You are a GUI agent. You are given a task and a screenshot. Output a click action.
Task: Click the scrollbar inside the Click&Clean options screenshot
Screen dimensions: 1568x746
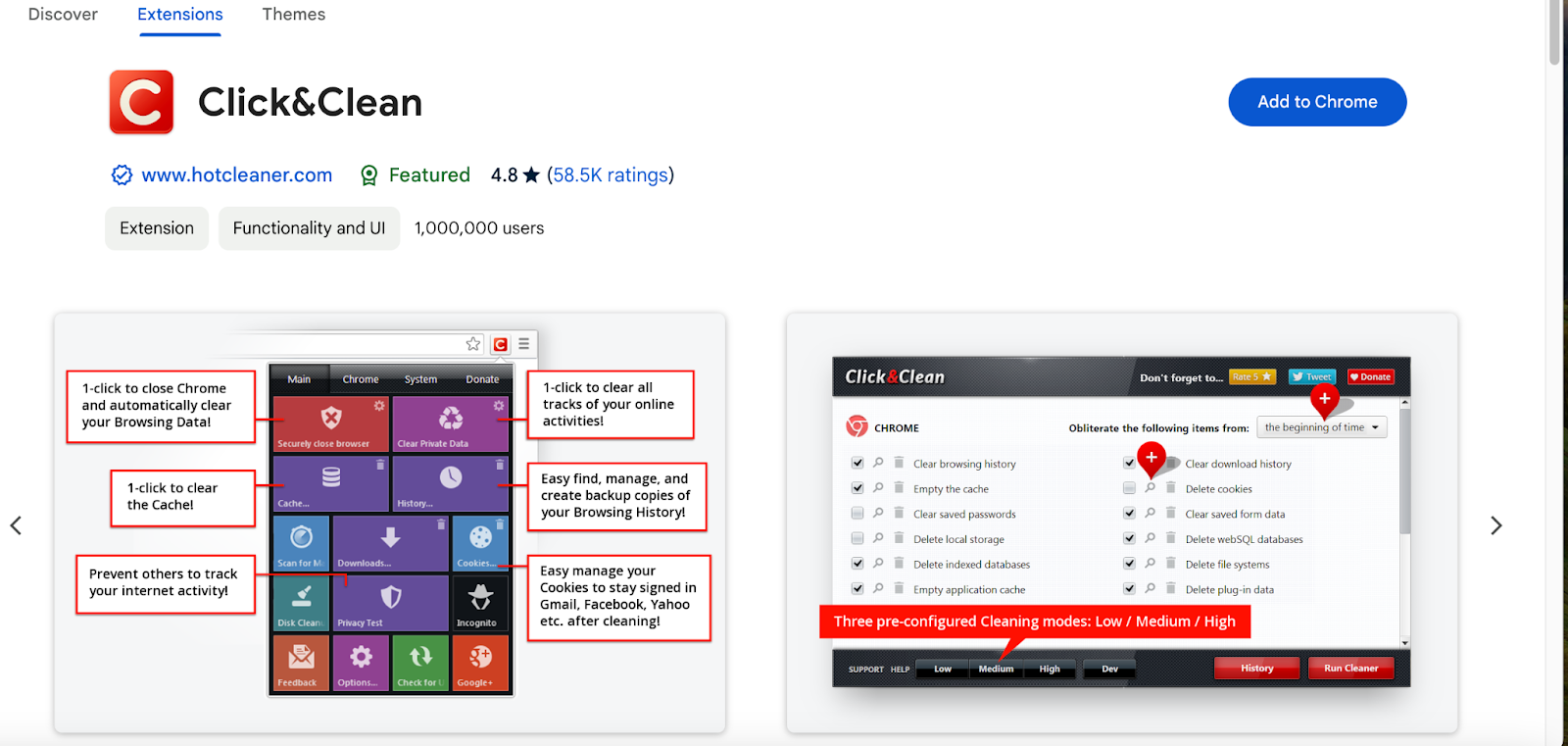click(1405, 471)
